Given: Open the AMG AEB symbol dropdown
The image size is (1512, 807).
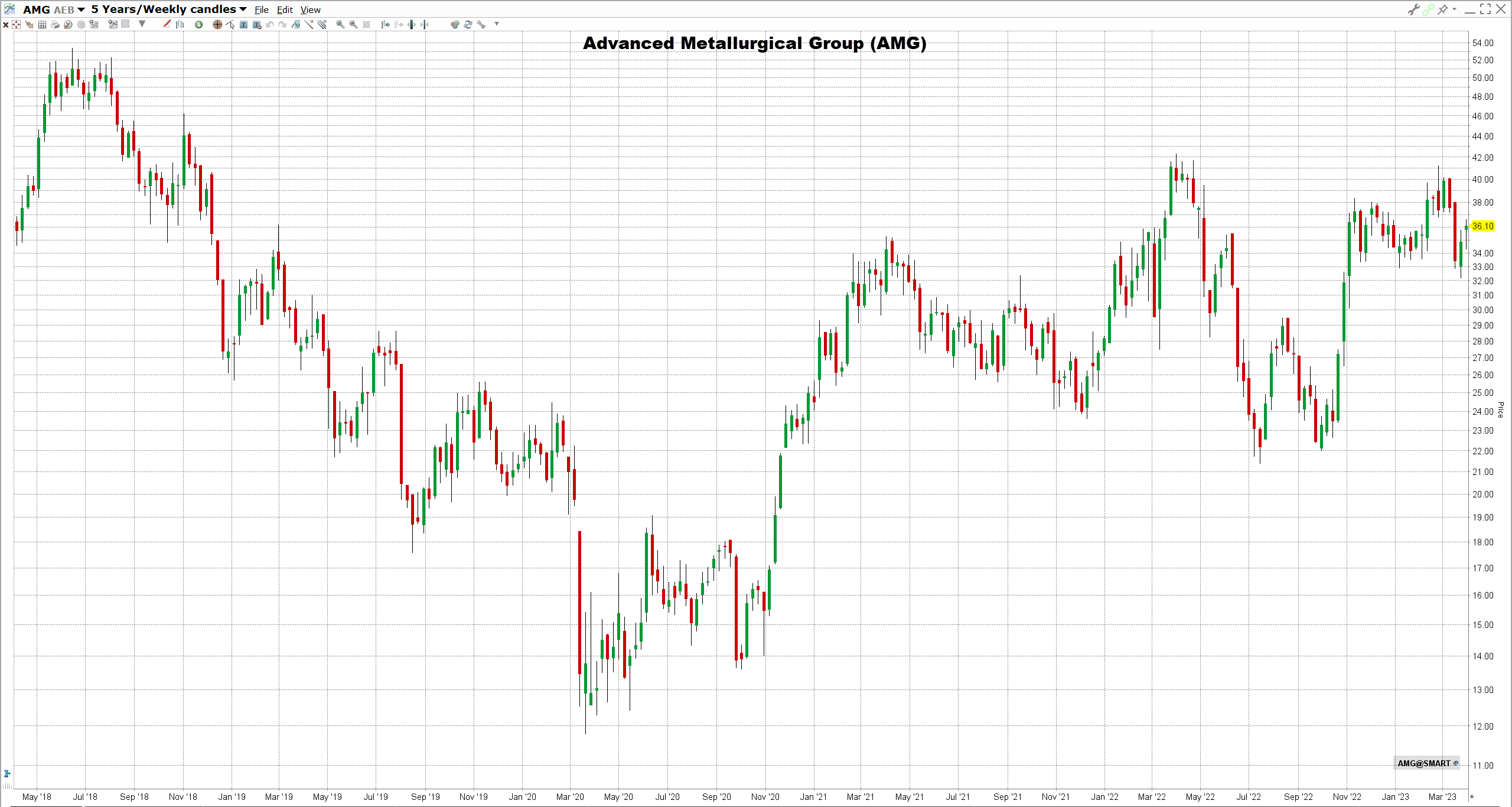Looking at the screenshot, I should pyautogui.click(x=54, y=9).
